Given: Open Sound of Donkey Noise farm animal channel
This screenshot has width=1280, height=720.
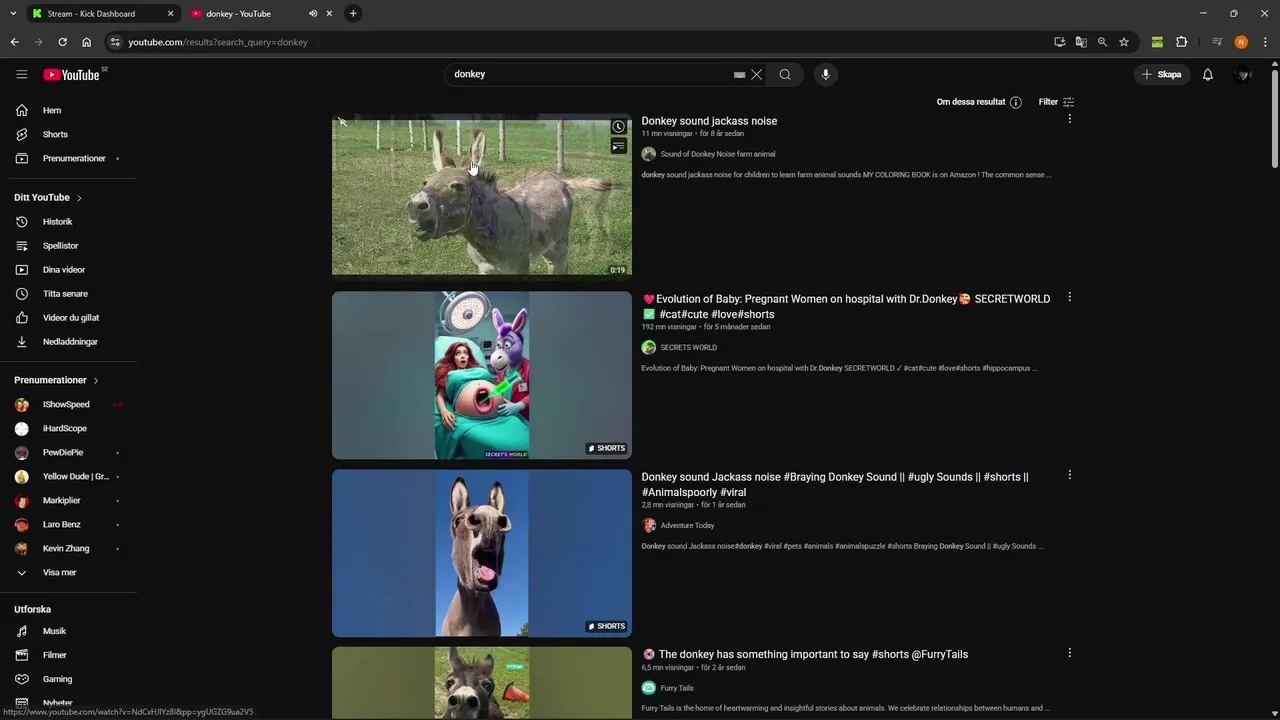Looking at the screenshot, I should 717,154.
